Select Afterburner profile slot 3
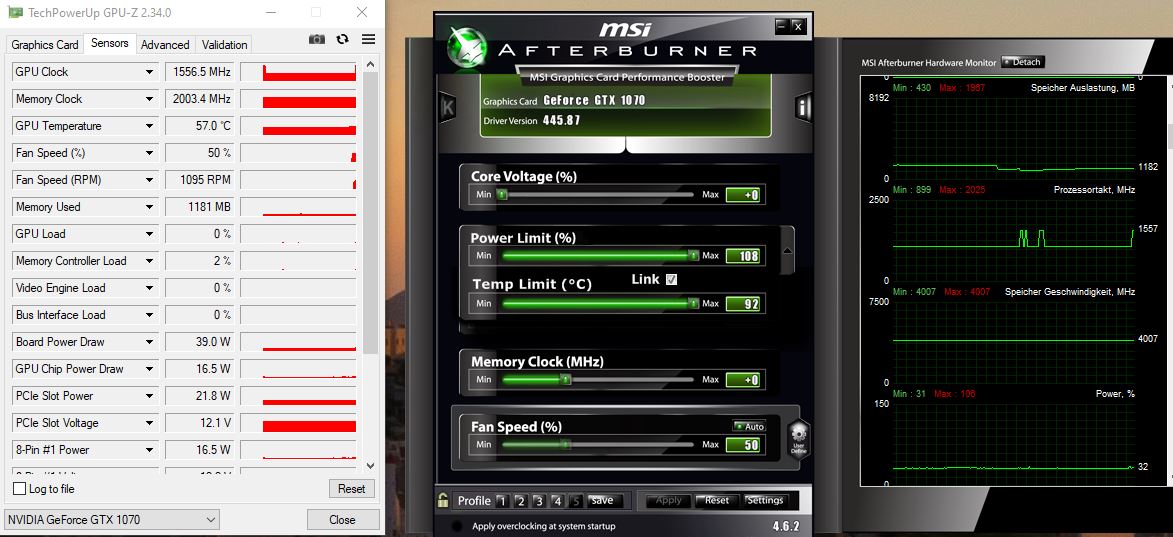The width and height of the screenshot is (1173, 537). click(x=539, y=501)
